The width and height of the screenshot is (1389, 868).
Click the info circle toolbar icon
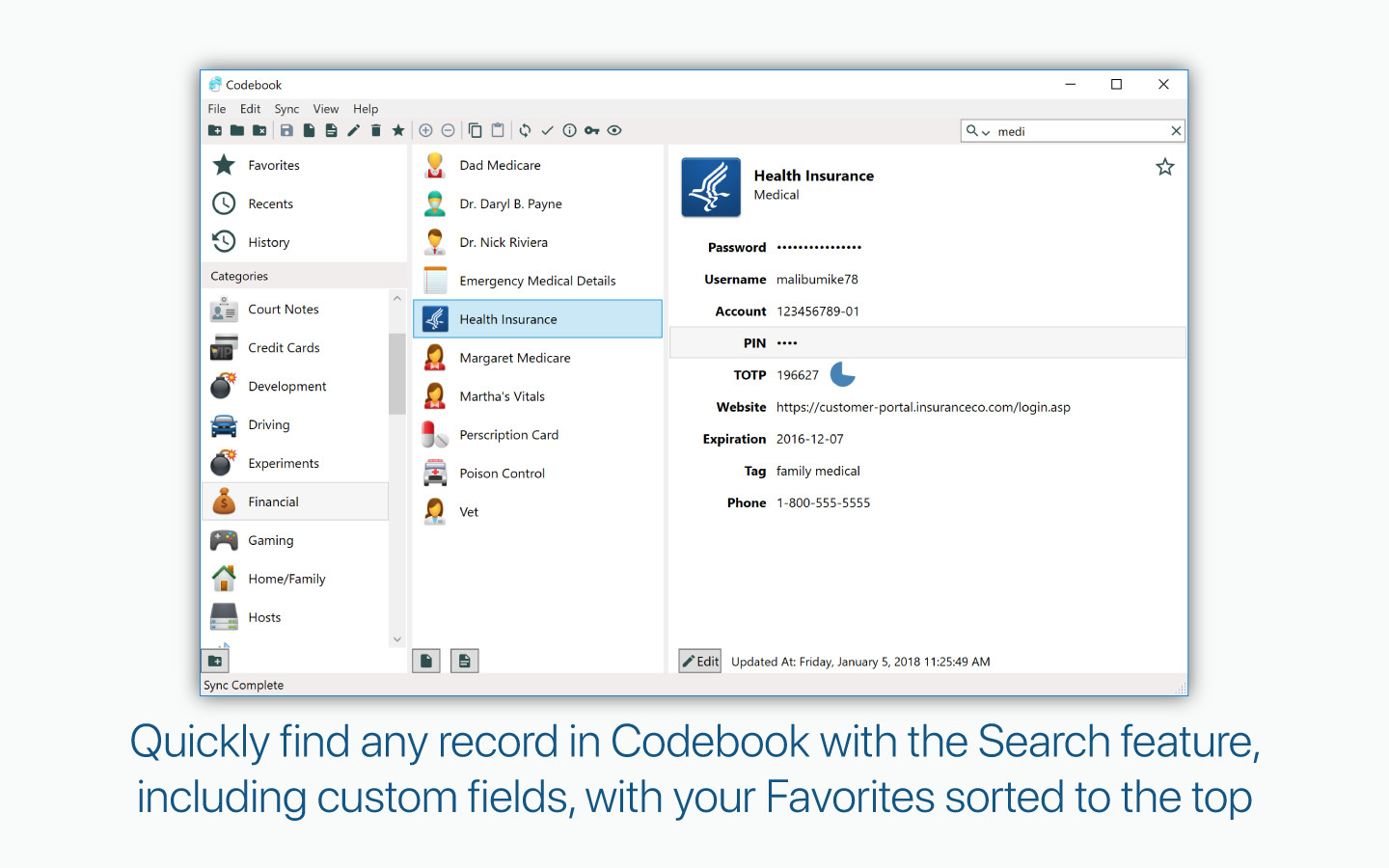click(569, 130)
